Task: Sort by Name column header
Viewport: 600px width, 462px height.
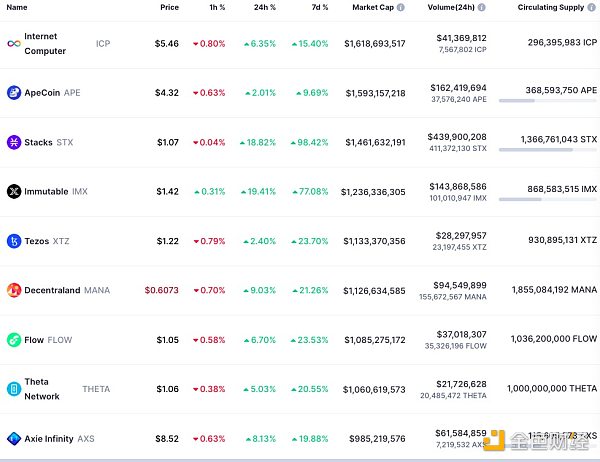Action: coord(17,7)
